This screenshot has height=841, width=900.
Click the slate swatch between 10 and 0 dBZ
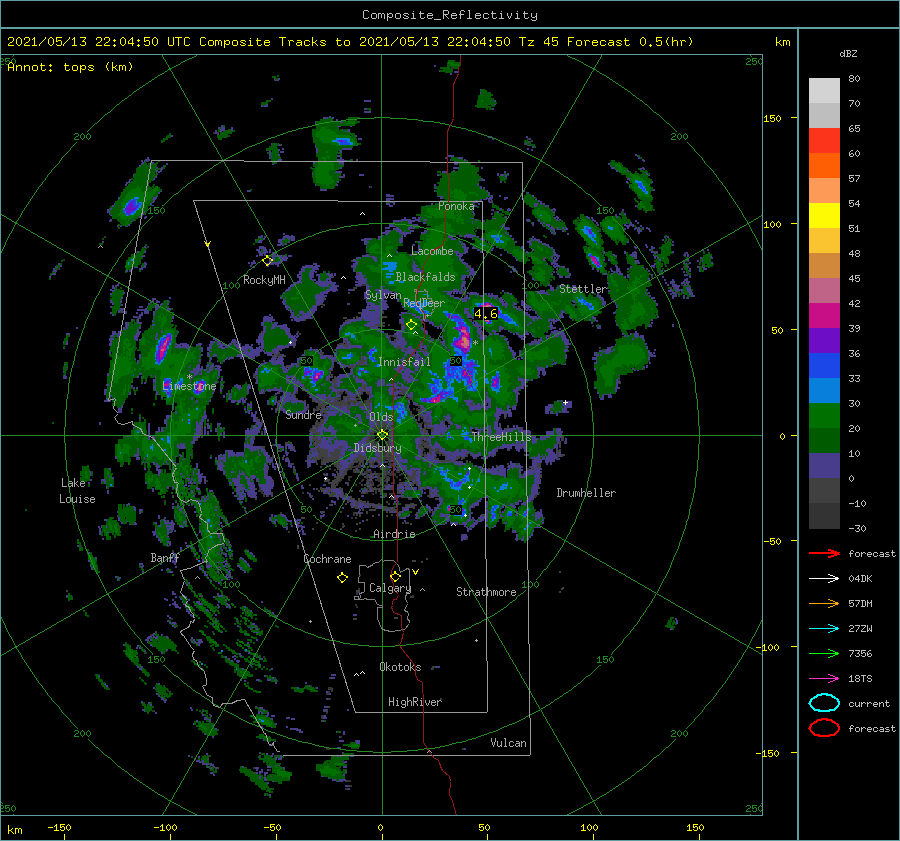pyautogui.click(x=824, y=466)
